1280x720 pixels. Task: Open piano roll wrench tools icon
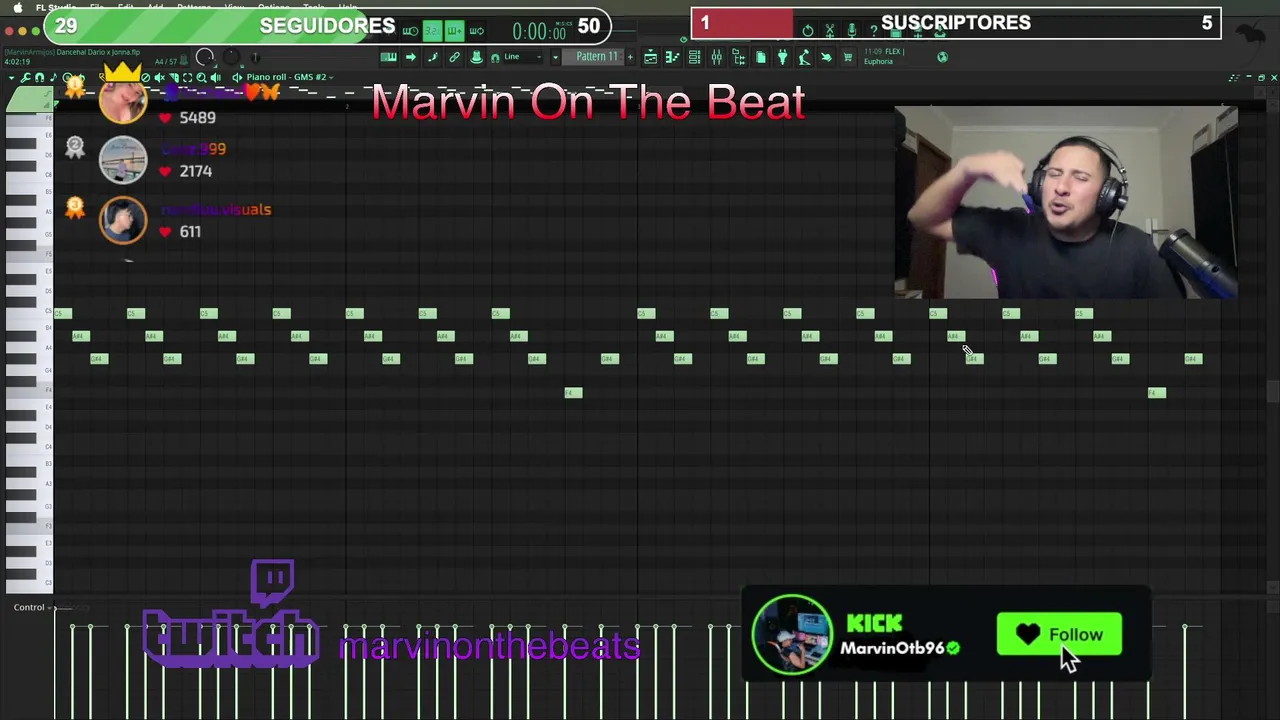click(25, 77)
